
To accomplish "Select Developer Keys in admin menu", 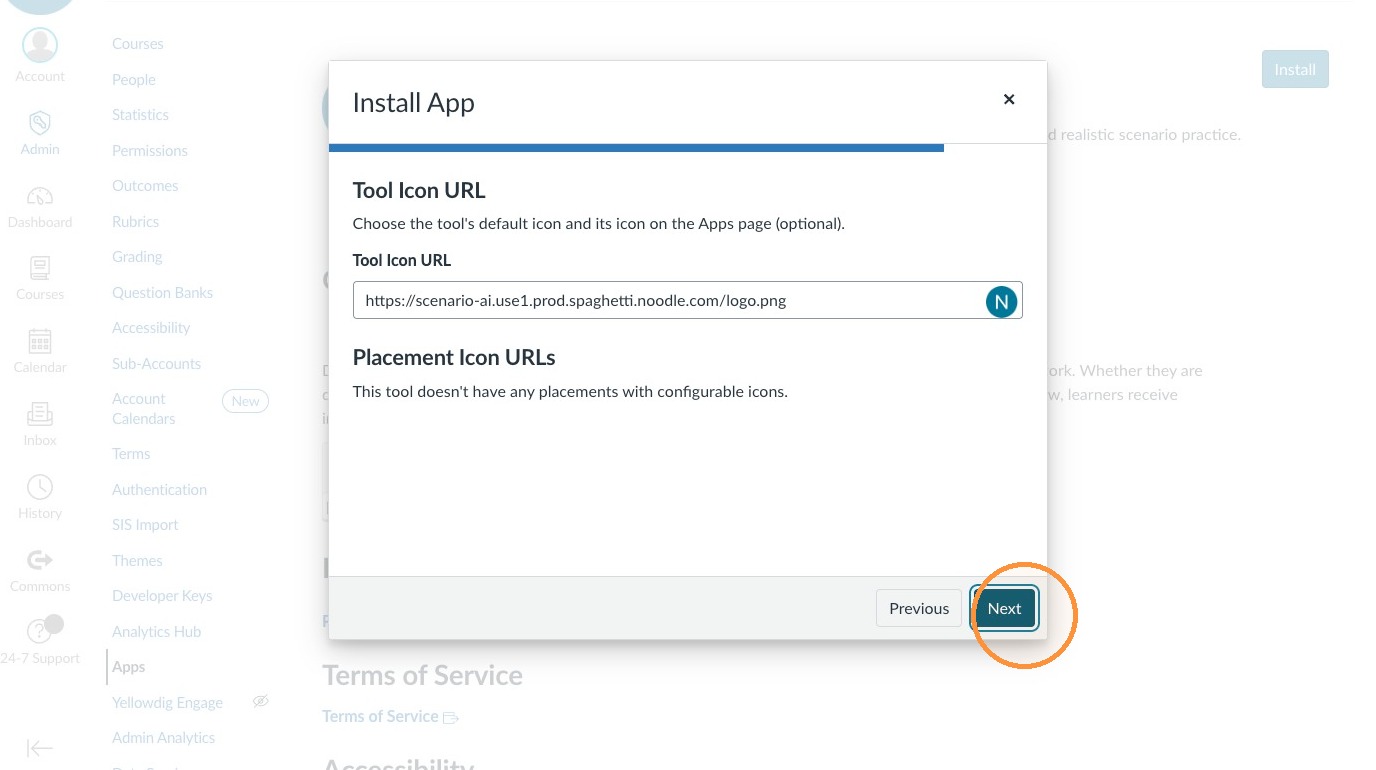I will tap(162, 596).
